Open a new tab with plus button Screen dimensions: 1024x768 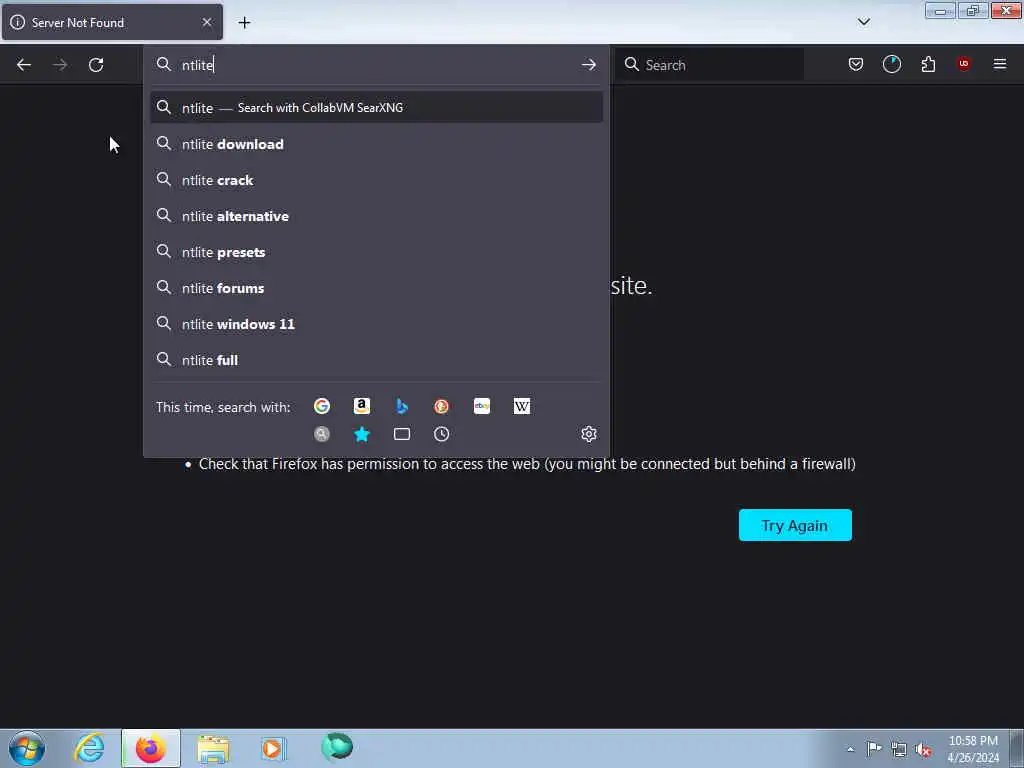pyautogui.click(x=244, y=23)
